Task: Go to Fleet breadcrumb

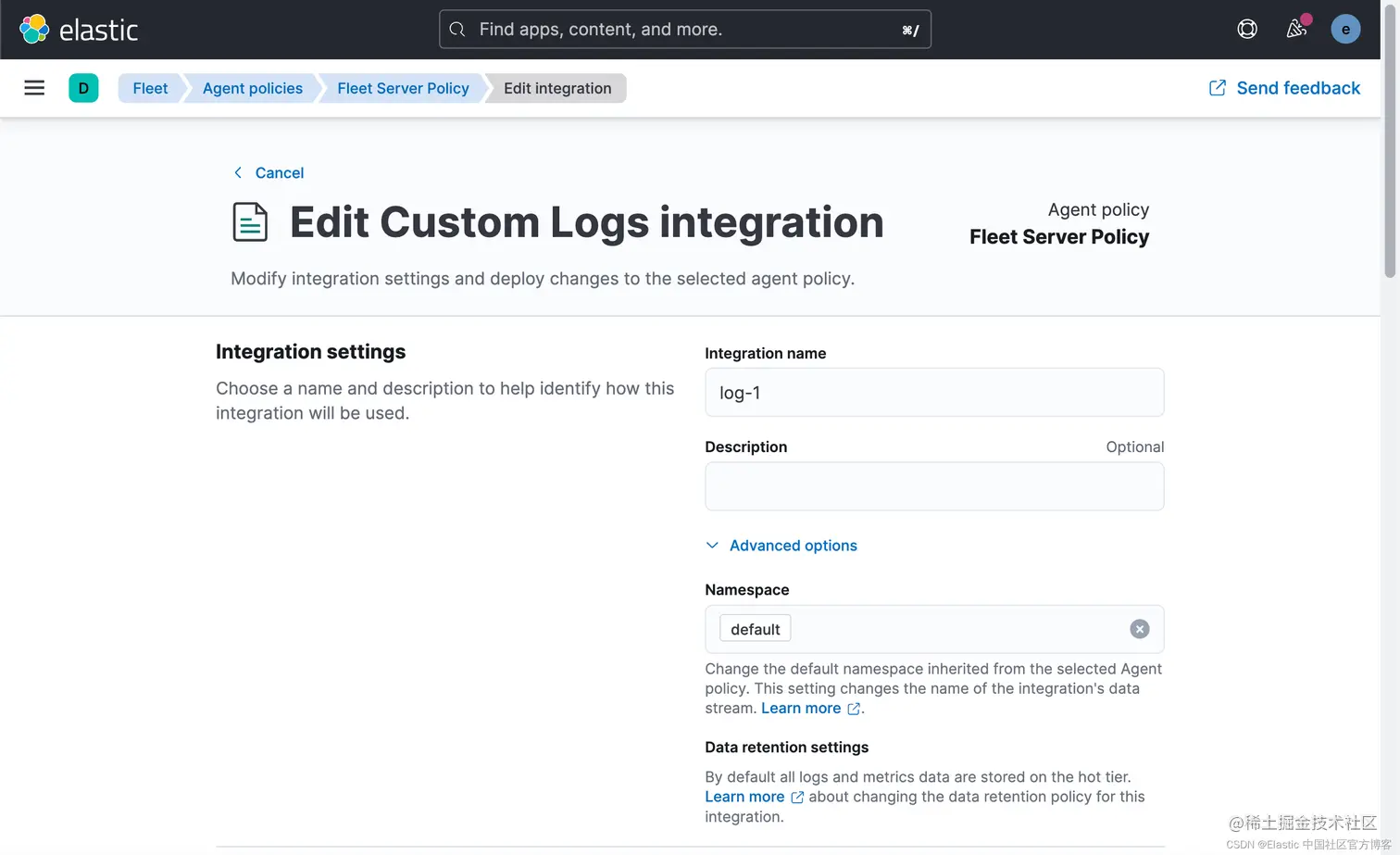Action: tap(150, 88)
